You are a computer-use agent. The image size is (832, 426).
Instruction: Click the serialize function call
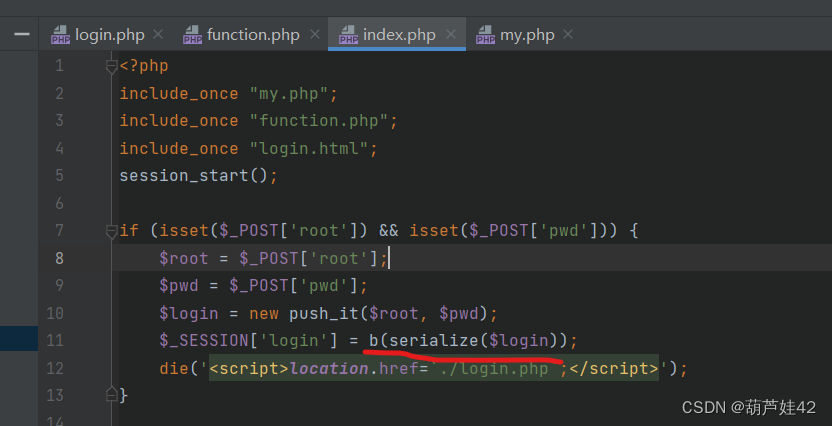433,341
